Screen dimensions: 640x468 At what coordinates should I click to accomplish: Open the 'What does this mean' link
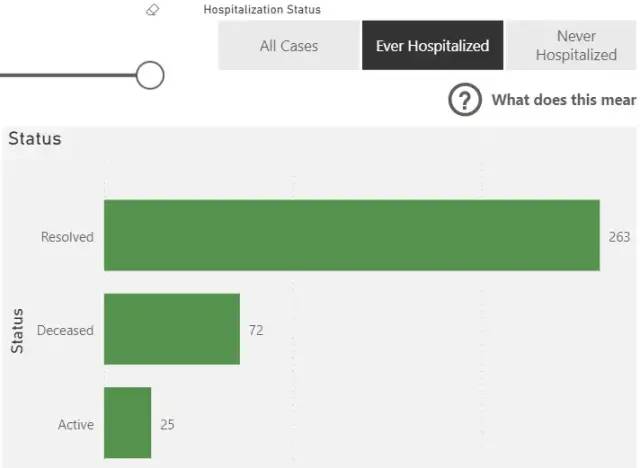[564, 100]
